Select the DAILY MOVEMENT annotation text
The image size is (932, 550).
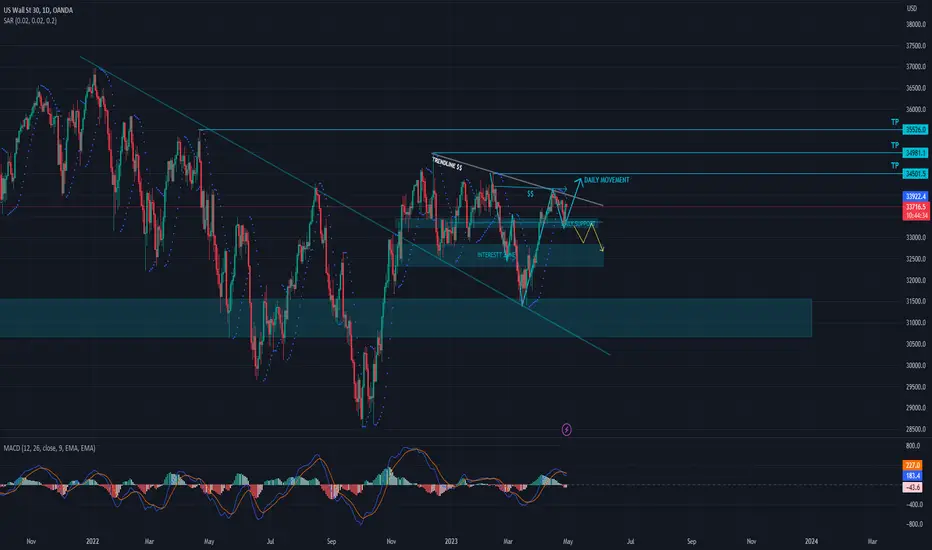click(606, 180)
